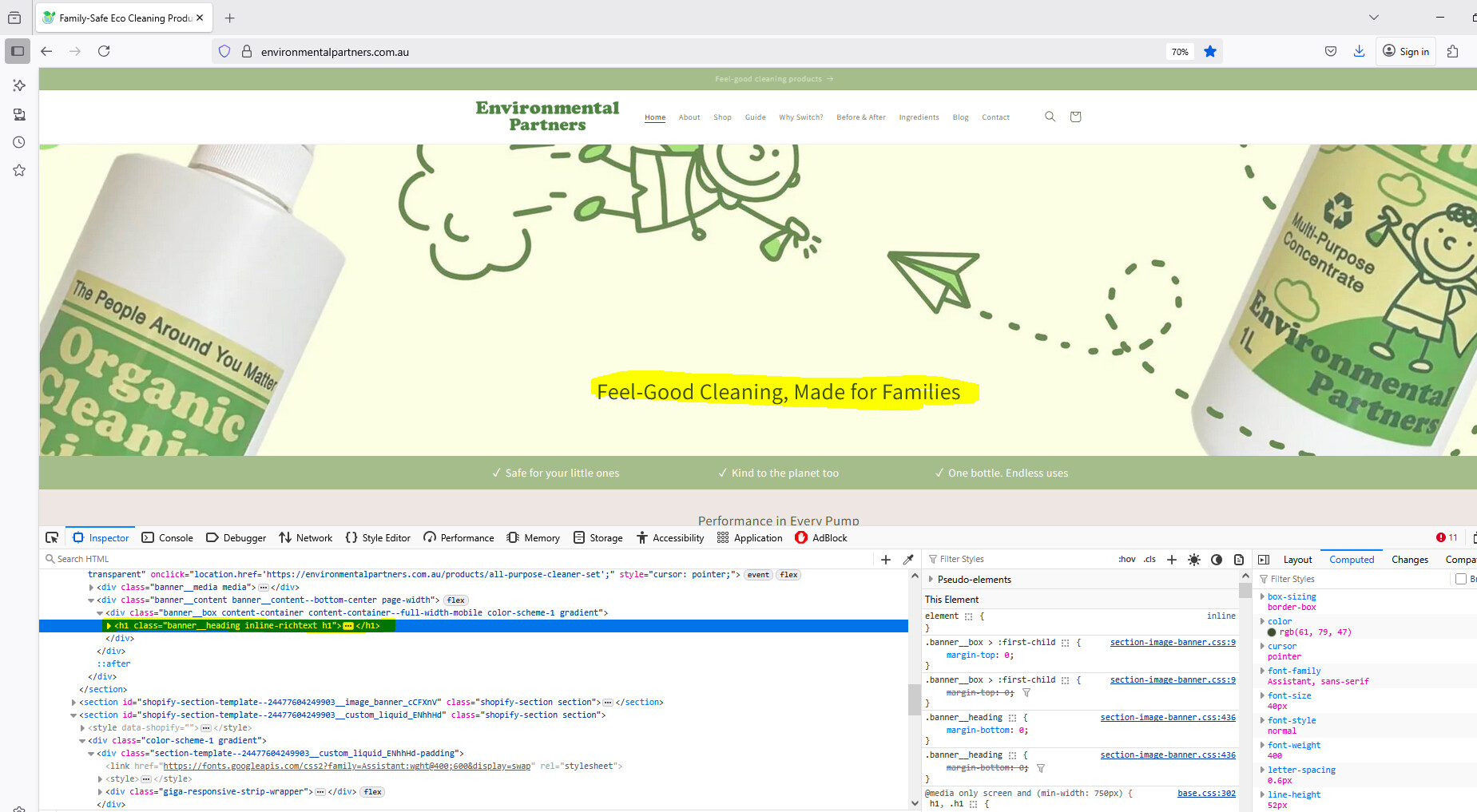Open the base.css:302 source link
Screen dimensions: 1477x812
click(1206, 794)
